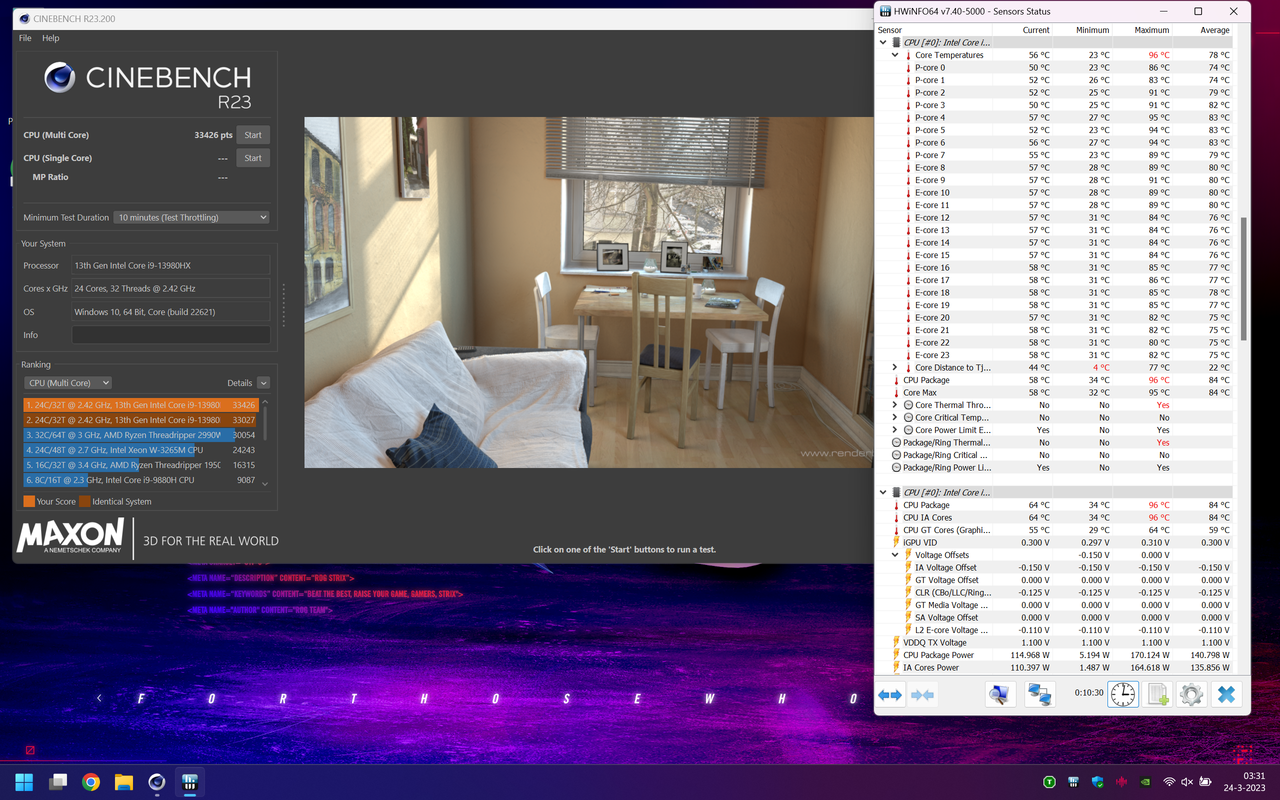This screenshot has height=800, width=1280.
Task: Click green T tray icon
Action: 1049,782
